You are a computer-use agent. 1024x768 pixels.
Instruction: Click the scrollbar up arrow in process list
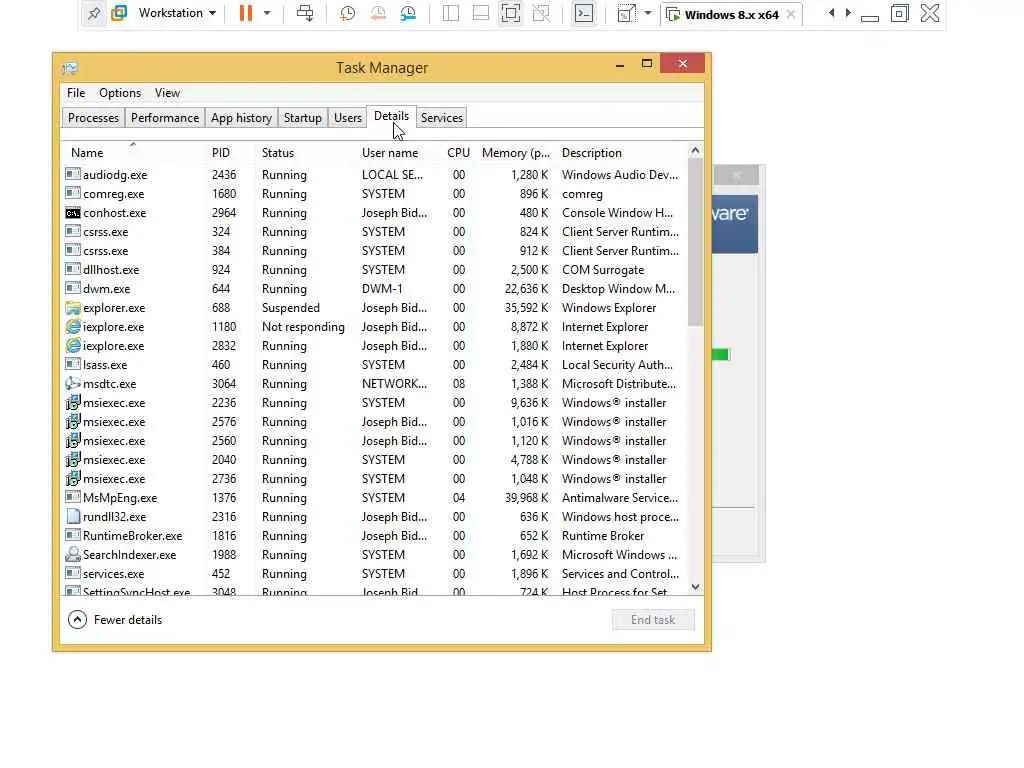tap(696, 151)
